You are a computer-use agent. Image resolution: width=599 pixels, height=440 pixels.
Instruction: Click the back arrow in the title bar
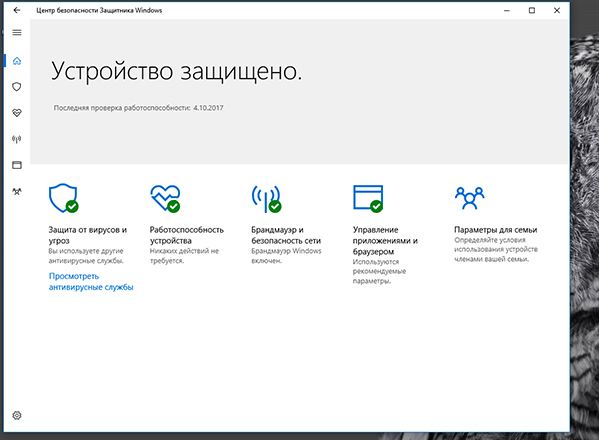click(16, 10)
